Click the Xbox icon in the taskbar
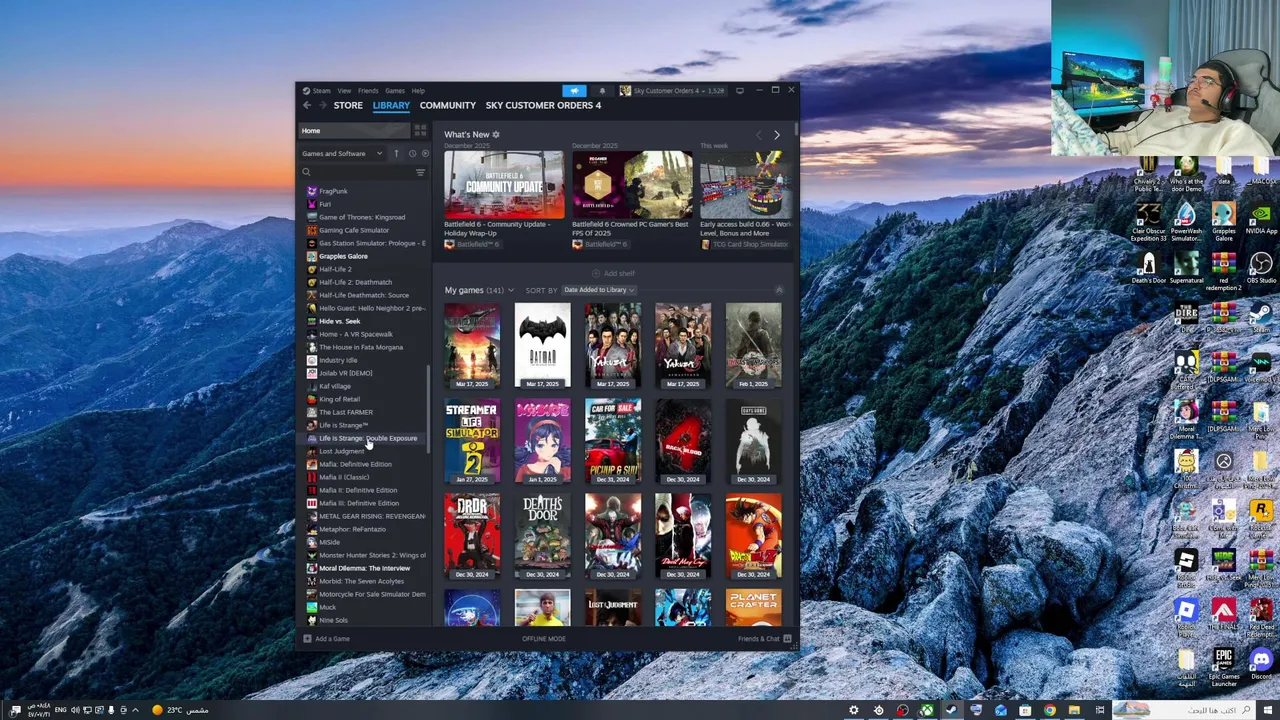 point(927,710)
